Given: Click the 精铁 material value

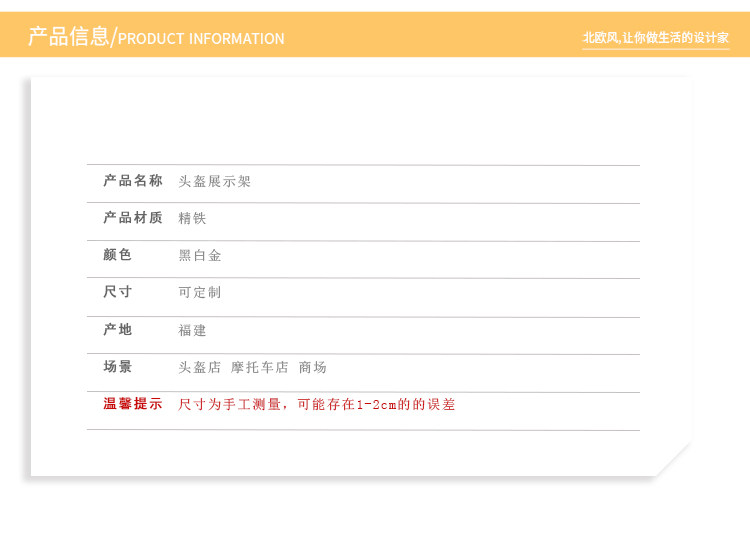Looking at the screenshot, I should point(192,219).
